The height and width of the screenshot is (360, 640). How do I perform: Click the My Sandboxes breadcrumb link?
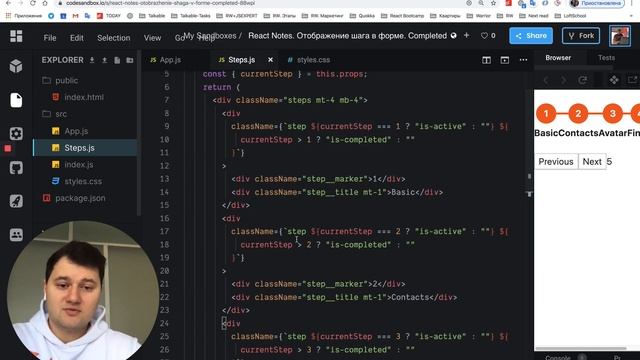210,36
